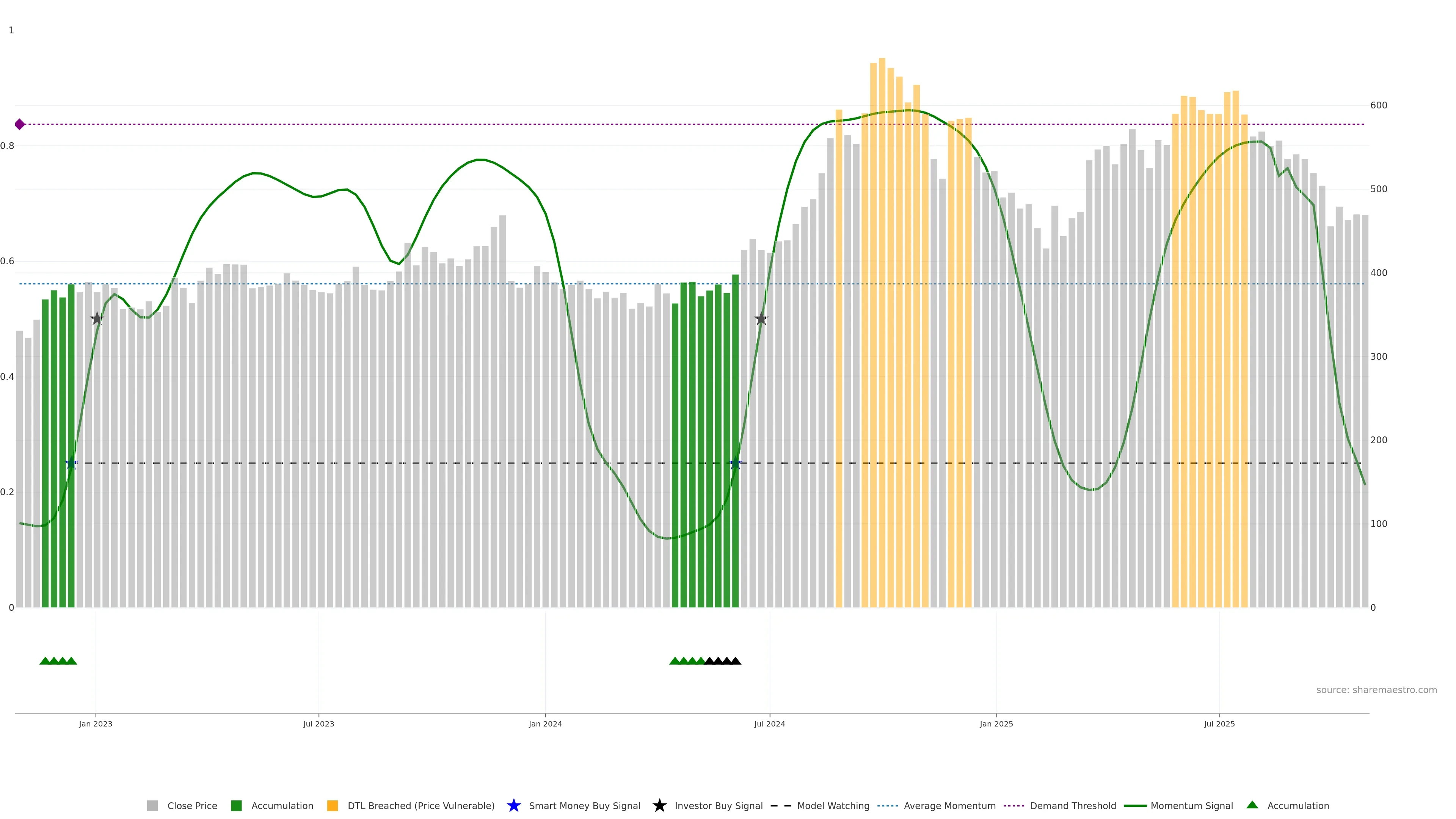
Task: Toggle Momentum Signal line in legend
Action: coord(1191,806)
